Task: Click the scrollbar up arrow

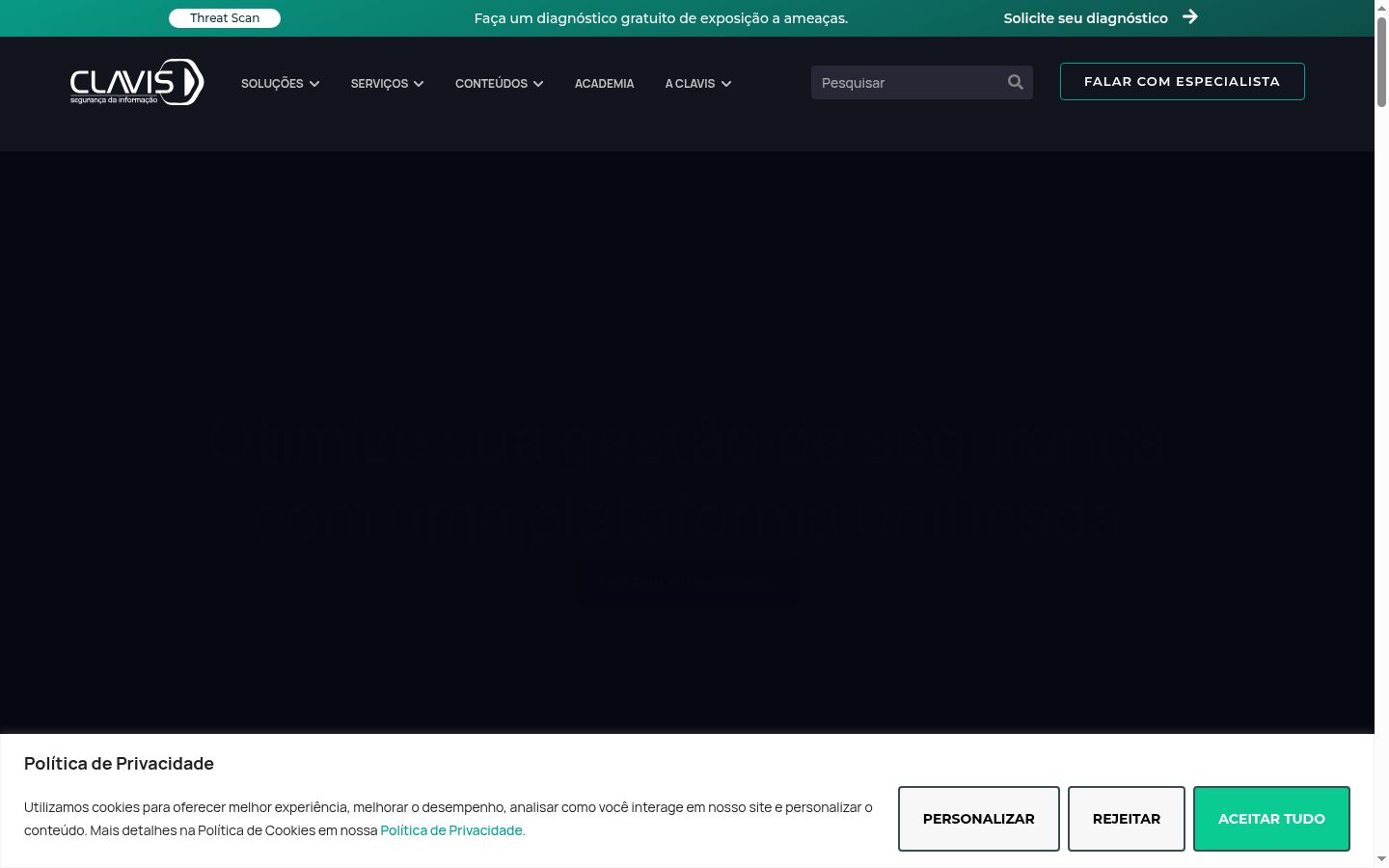Action: pyautogui.click(x=1381, y=7)
